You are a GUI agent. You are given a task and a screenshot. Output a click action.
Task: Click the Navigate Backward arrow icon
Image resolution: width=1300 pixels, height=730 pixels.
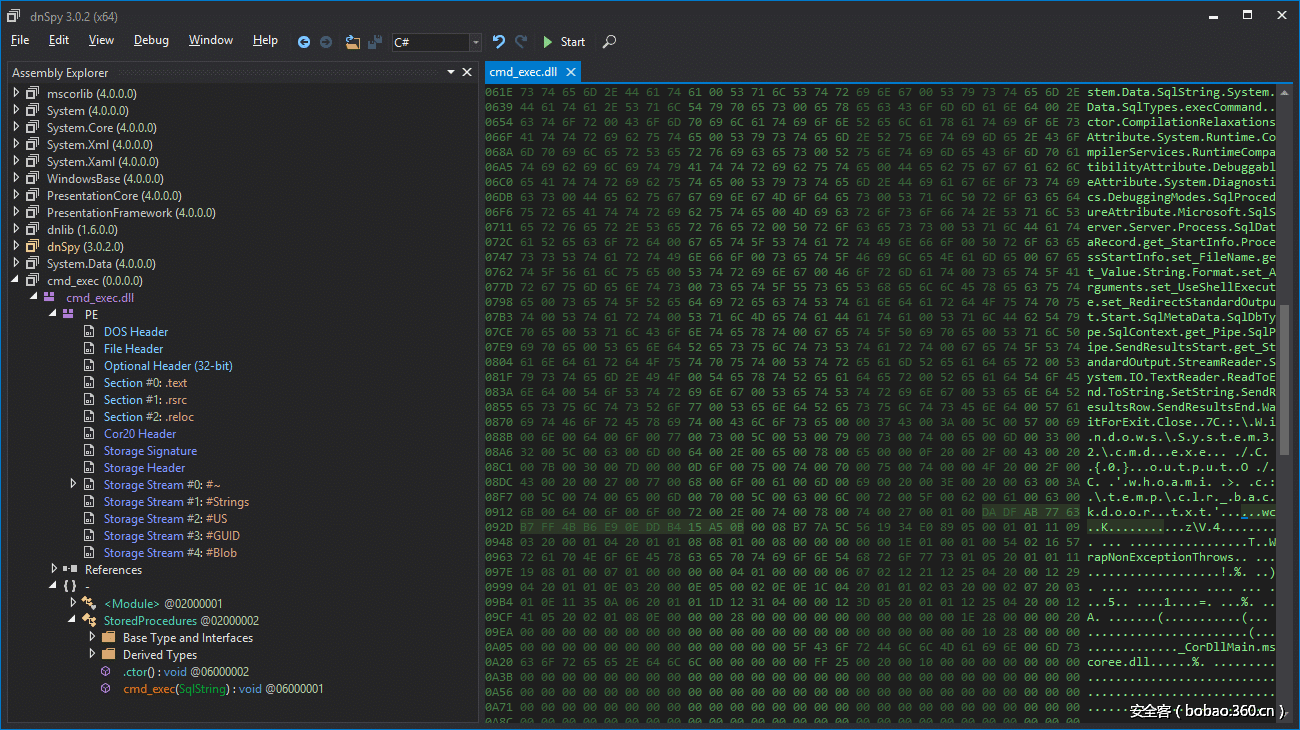point(304,42)
